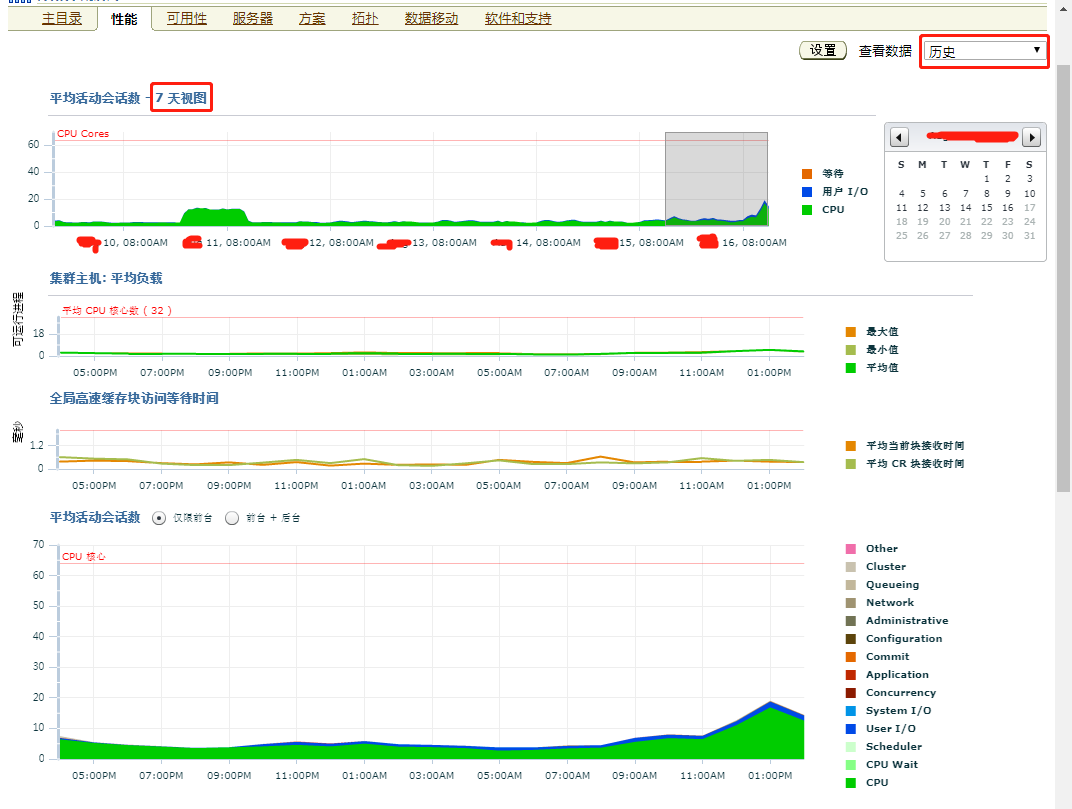This screenshot has height=809, width=1072.
Task: Click the 最大值 legend square
Action: pyautogui.click(x=852, y=331)
